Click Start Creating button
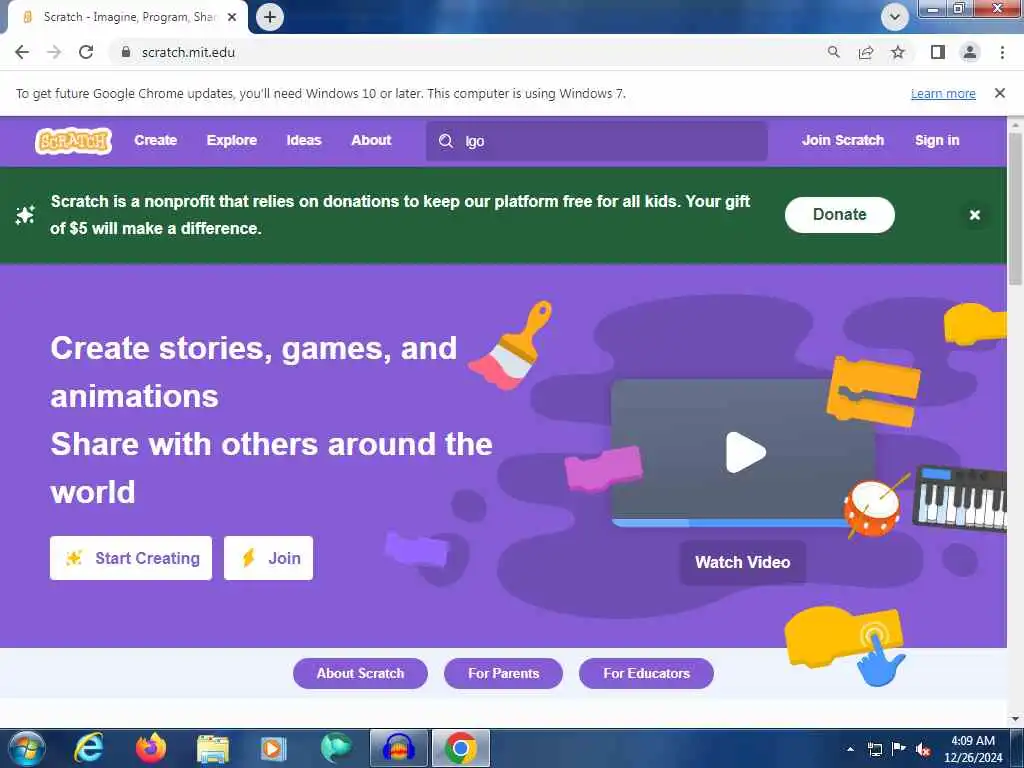This screenshot has width=1024, height=768. (131, 558)
